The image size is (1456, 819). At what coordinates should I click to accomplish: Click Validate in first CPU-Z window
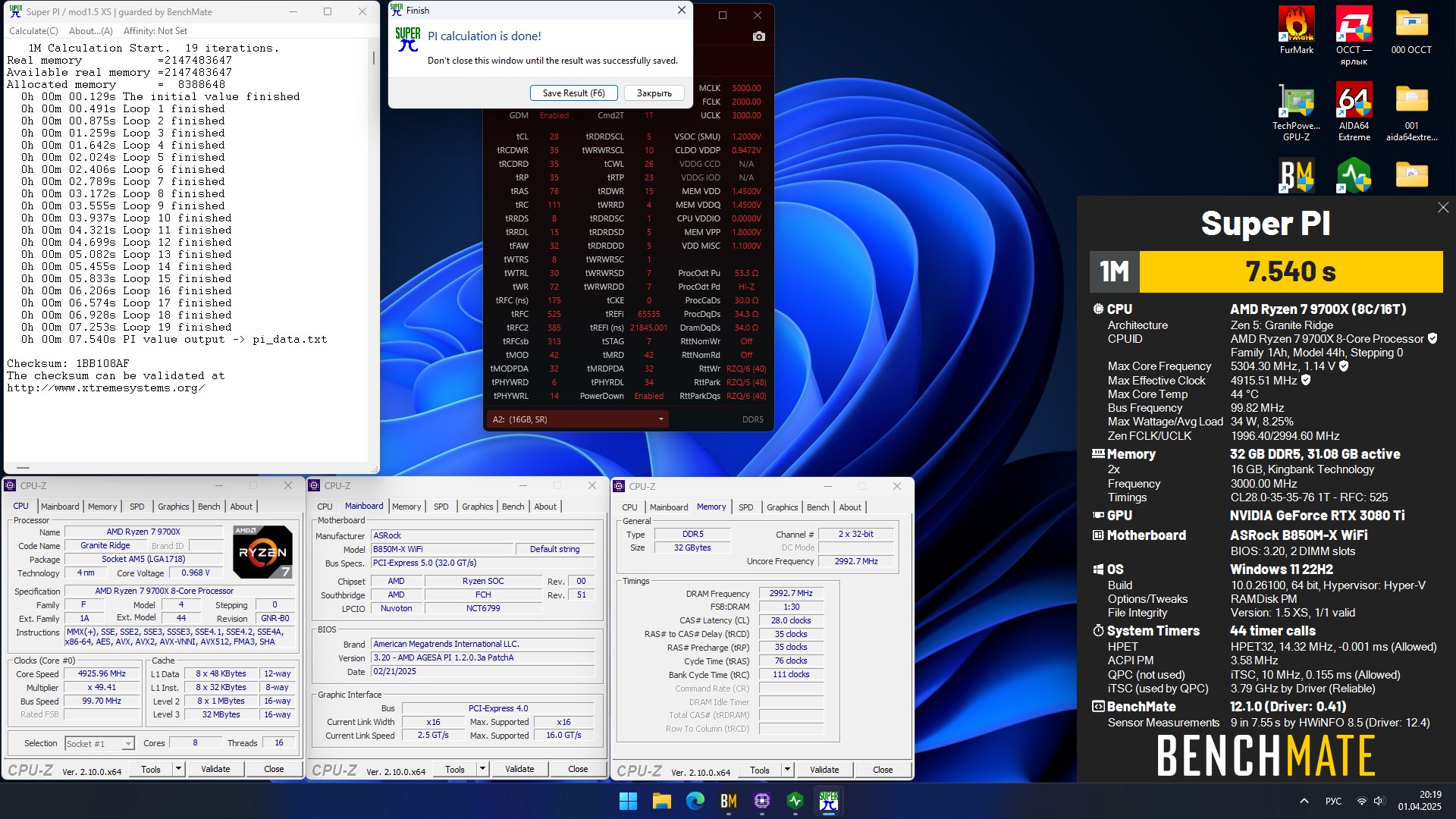215,769
